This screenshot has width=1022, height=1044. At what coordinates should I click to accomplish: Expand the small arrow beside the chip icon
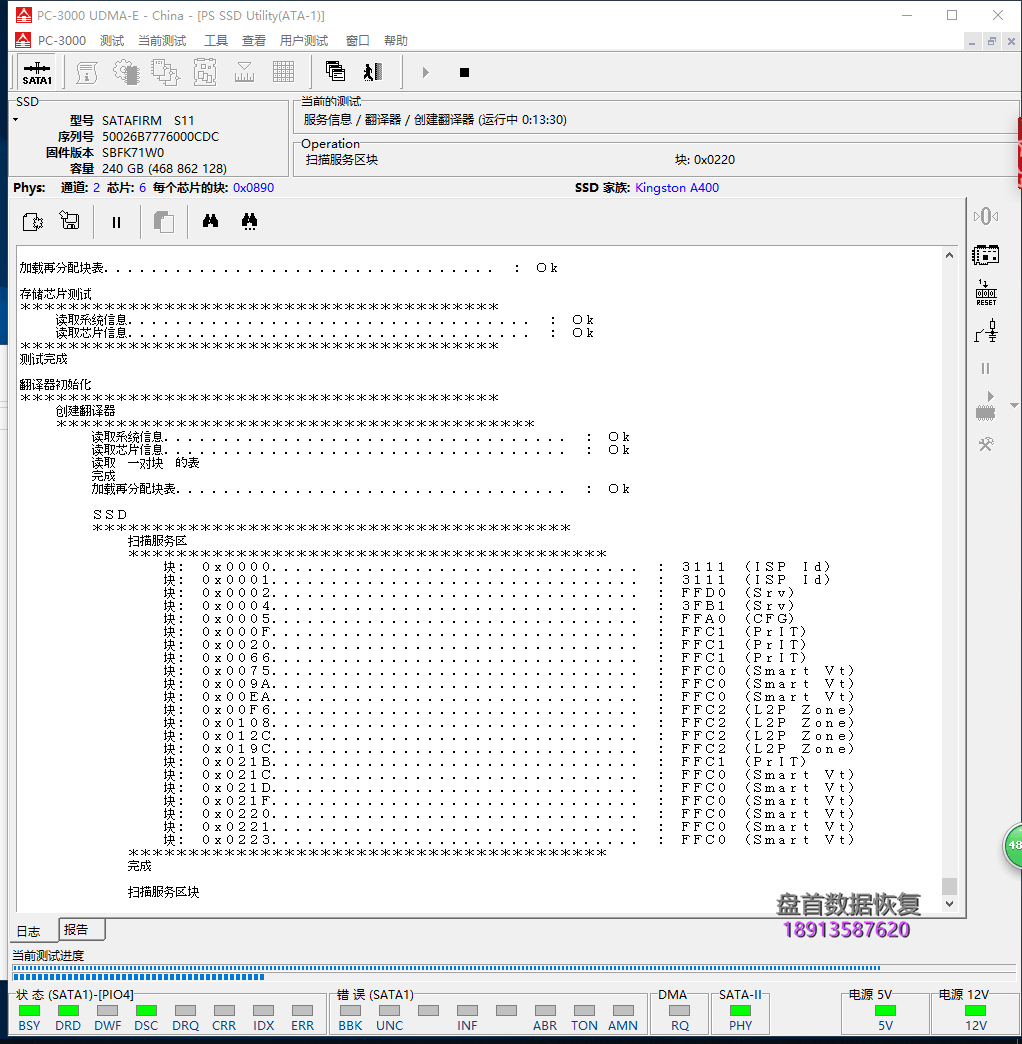[1014, 405]
